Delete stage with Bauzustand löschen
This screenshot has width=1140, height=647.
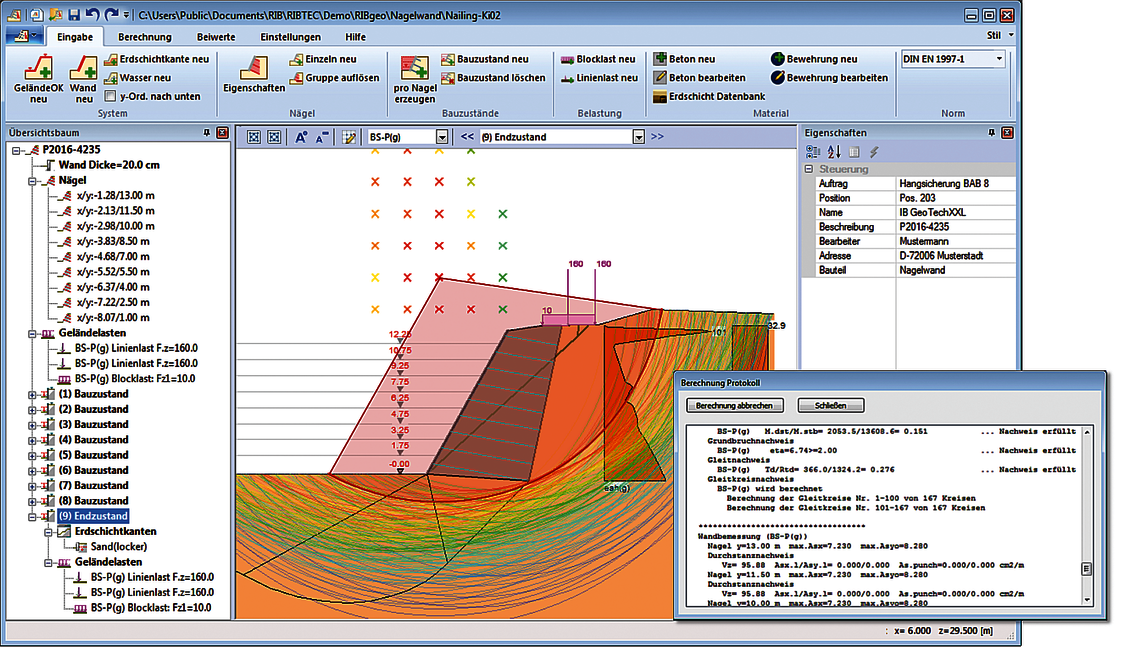tap(493, 78)
